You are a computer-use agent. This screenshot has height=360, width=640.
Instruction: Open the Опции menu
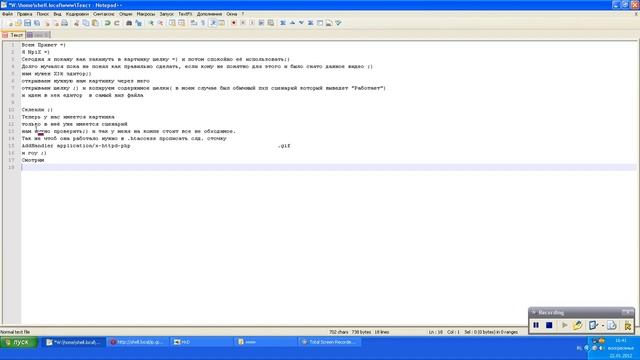pos(125,14)
